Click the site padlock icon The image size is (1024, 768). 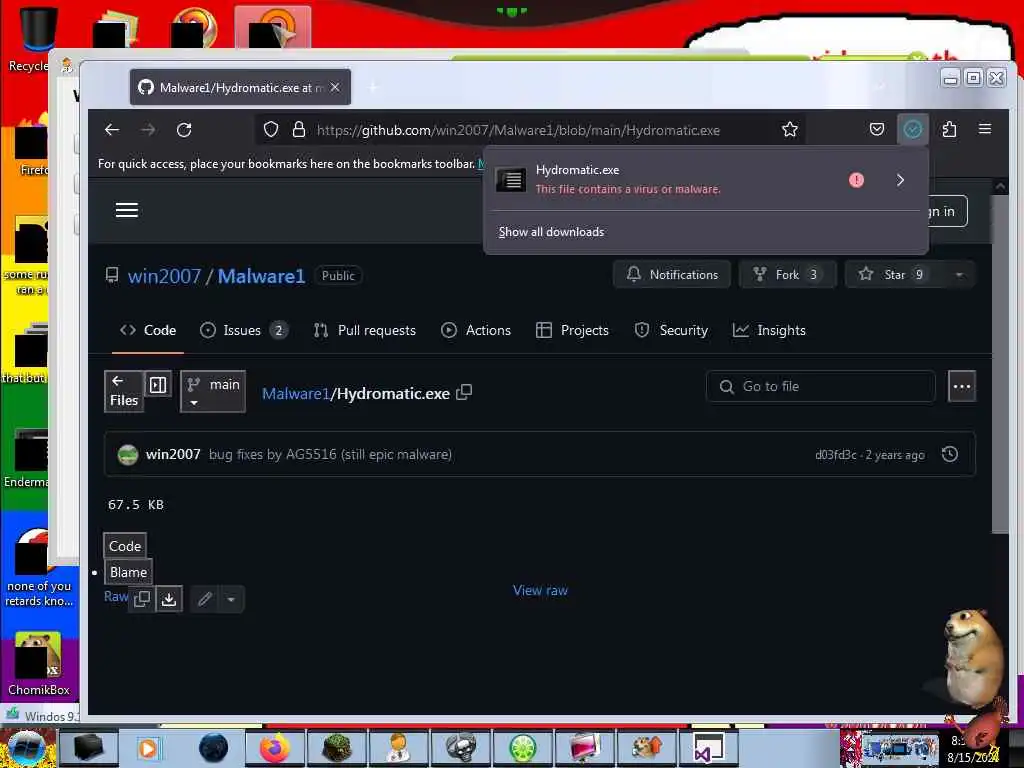[298, 130]
